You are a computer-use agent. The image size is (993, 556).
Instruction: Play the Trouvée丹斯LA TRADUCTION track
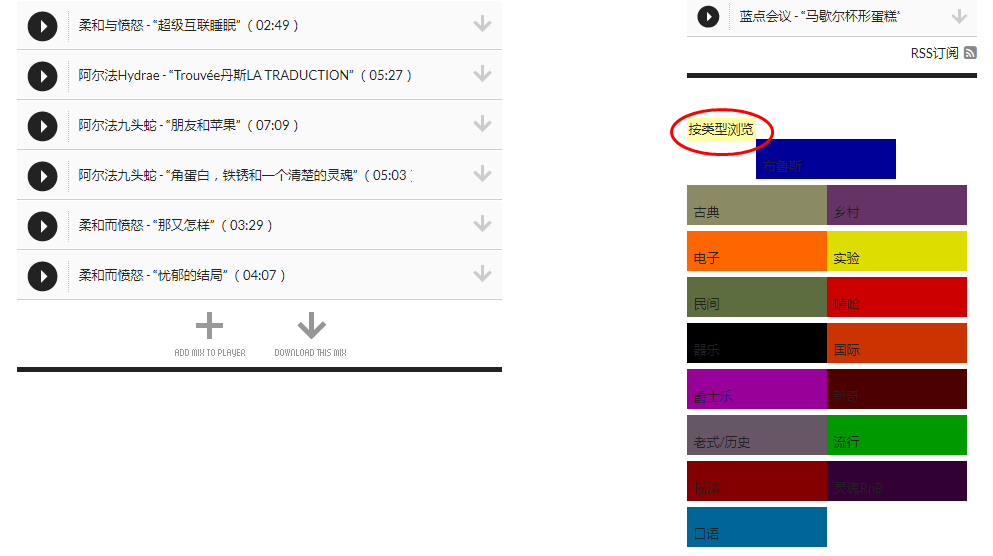point(42,77)
